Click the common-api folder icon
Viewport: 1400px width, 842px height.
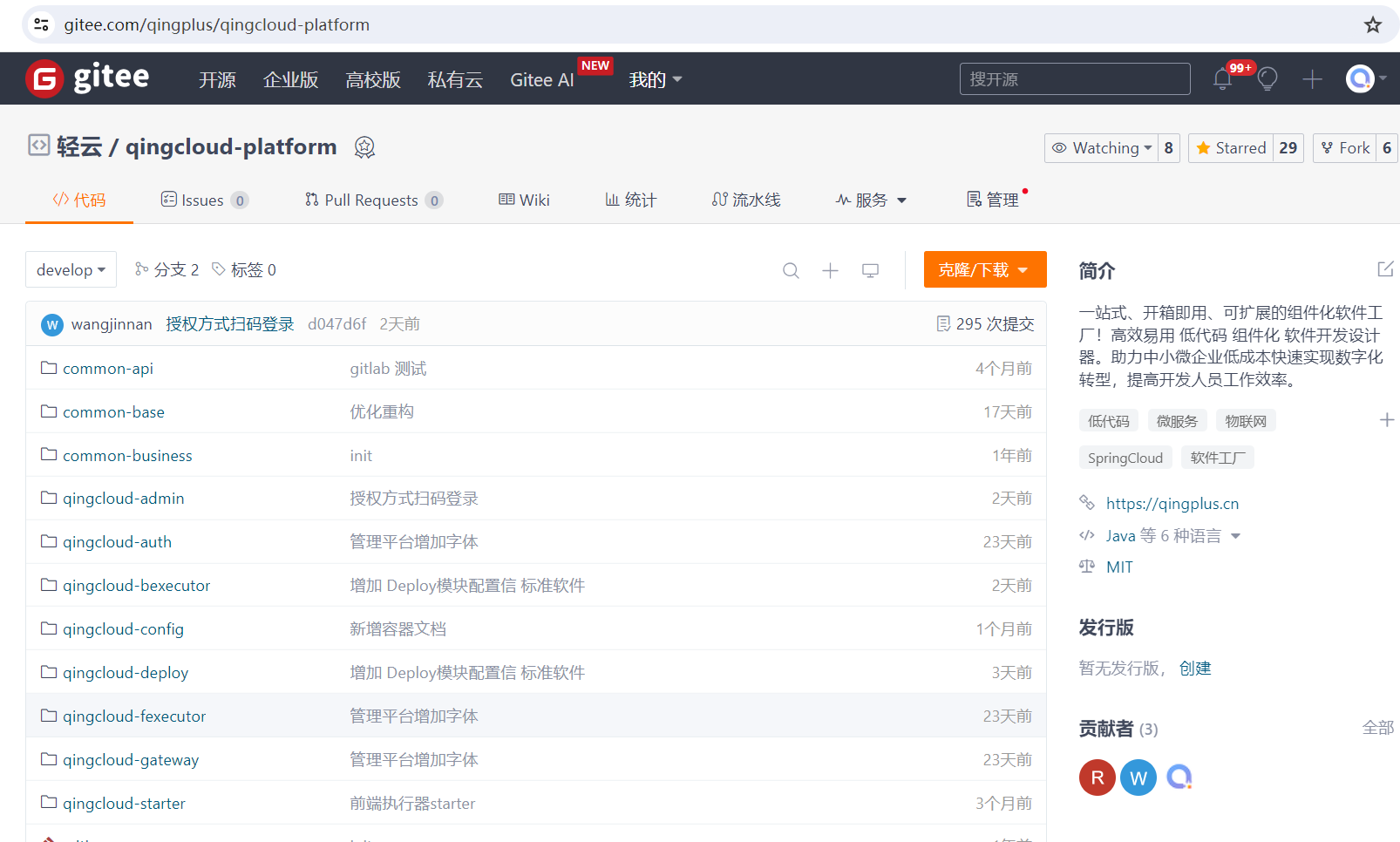[49, 368]
